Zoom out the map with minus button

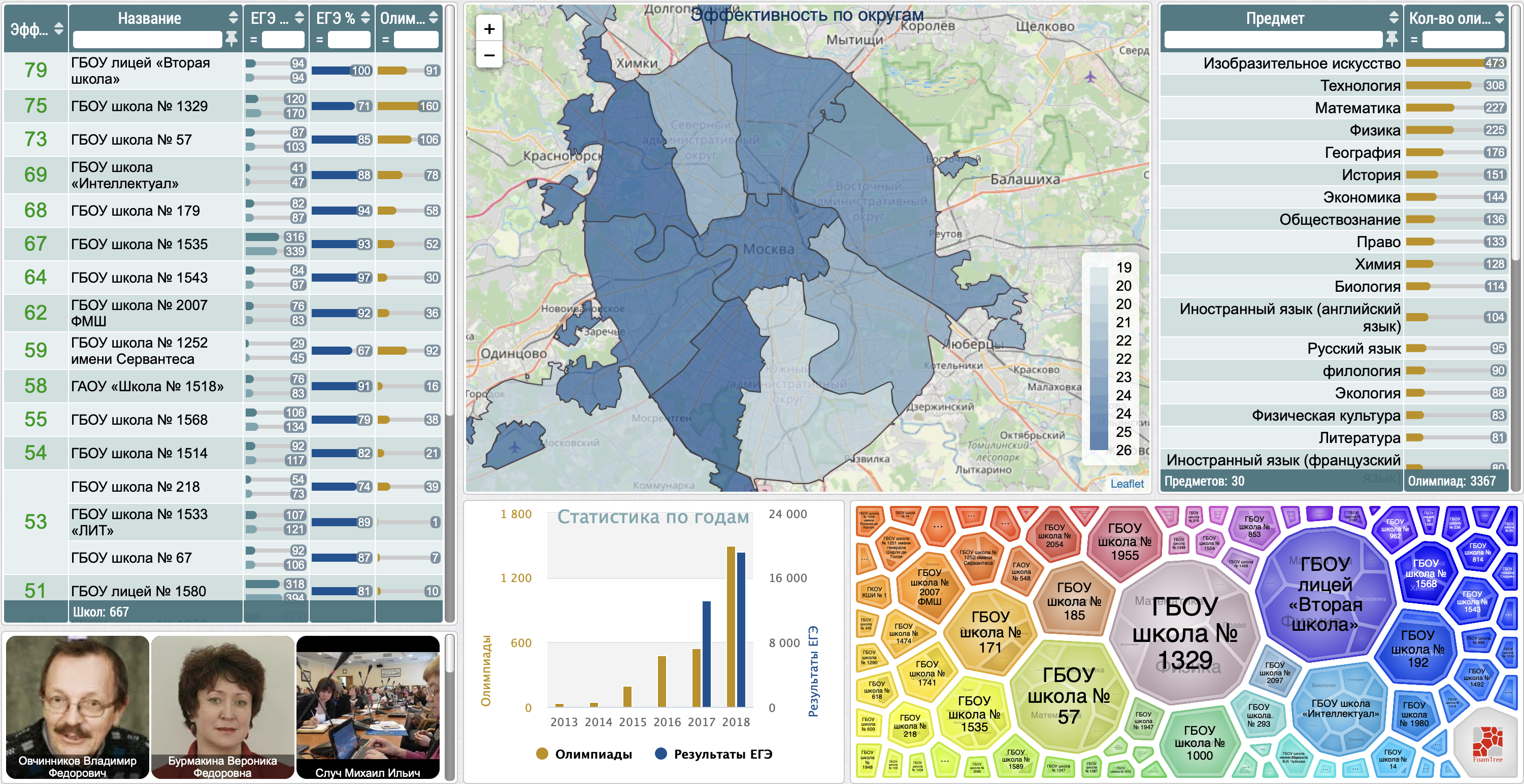489,55
